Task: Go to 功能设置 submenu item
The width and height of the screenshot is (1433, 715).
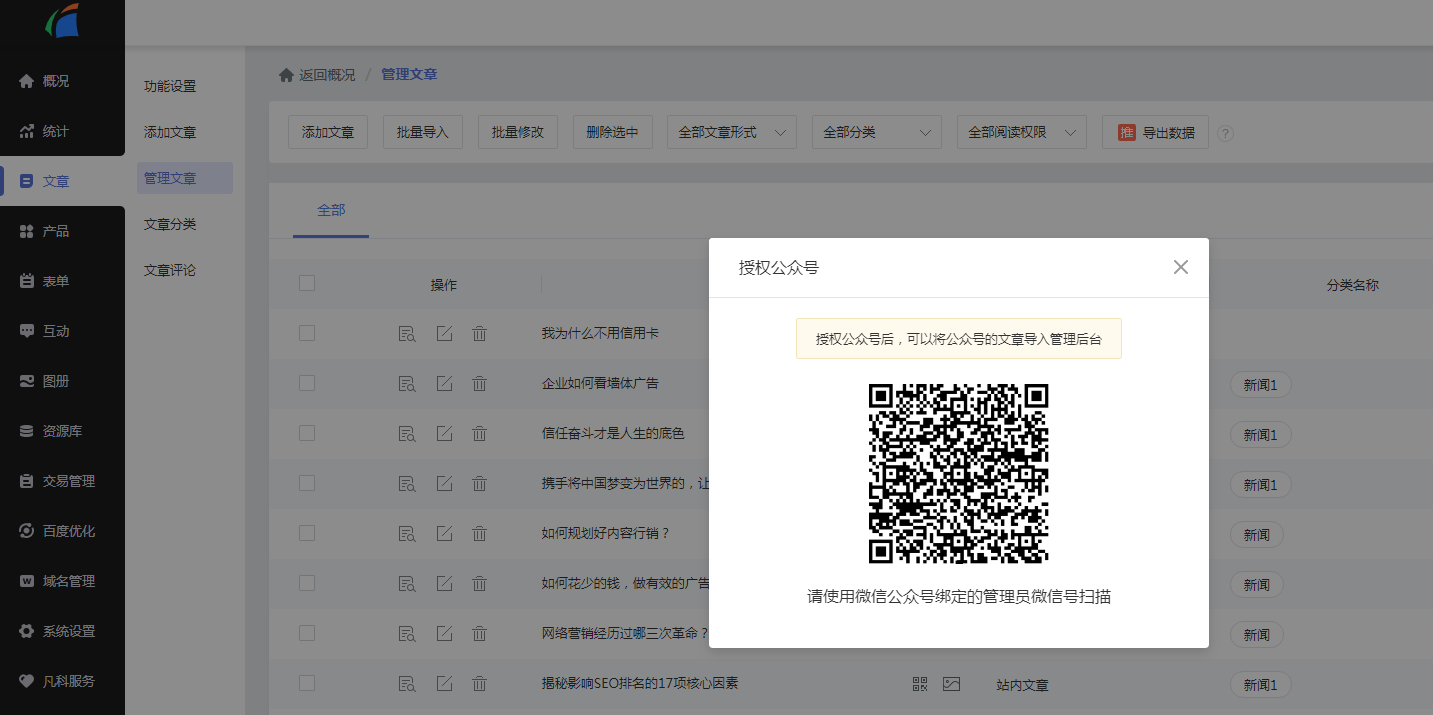Action: point(170,86)
